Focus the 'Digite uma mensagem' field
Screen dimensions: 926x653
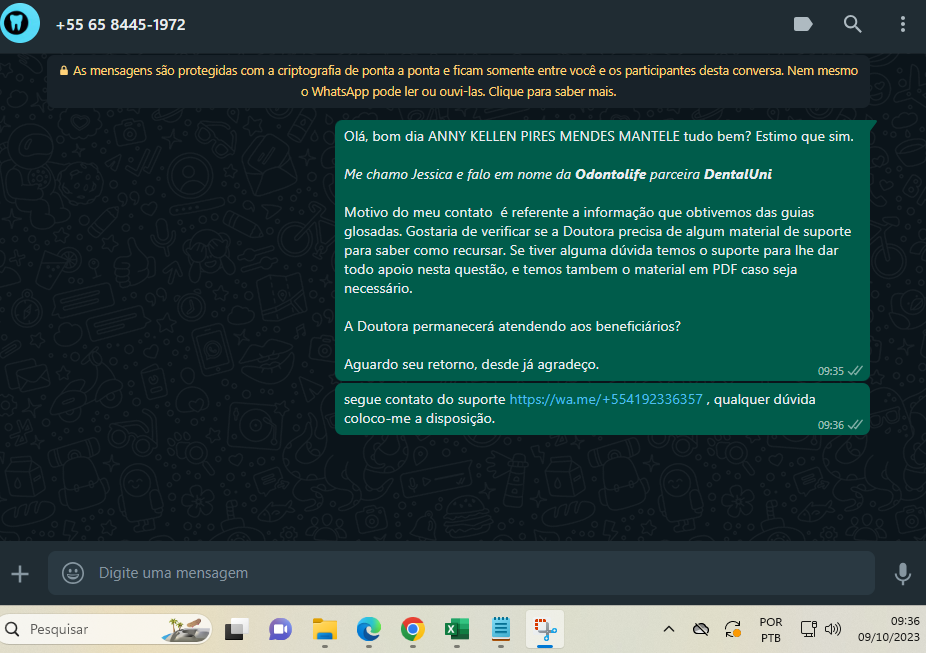pos(461,573)
